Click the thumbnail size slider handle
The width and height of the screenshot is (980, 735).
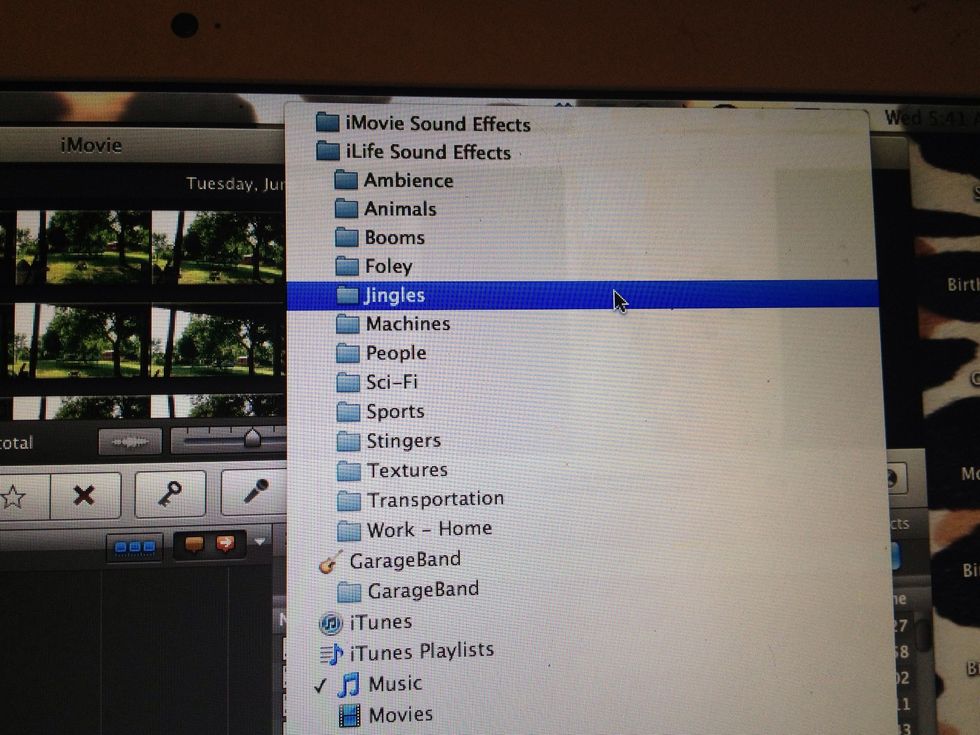(x=252, y=438)
